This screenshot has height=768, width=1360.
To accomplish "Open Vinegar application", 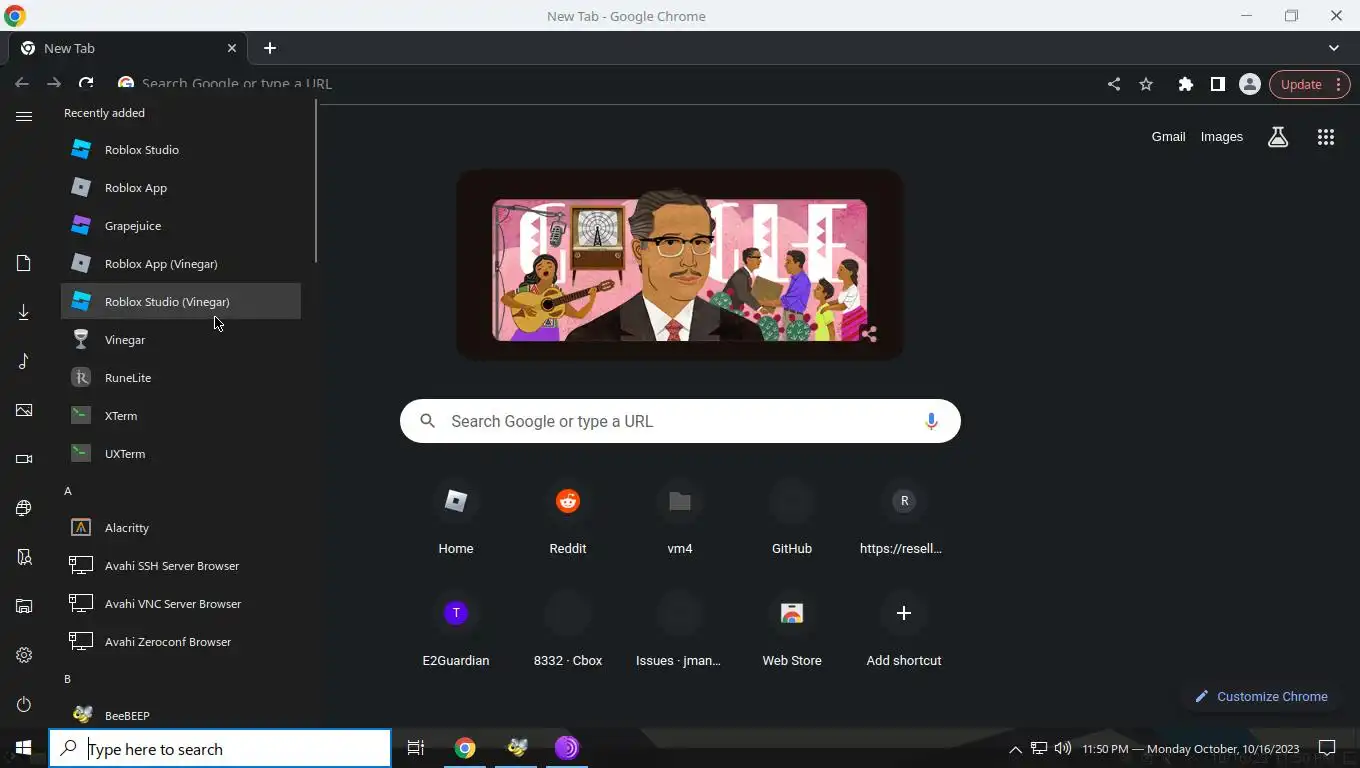I will tap(180, 340).
